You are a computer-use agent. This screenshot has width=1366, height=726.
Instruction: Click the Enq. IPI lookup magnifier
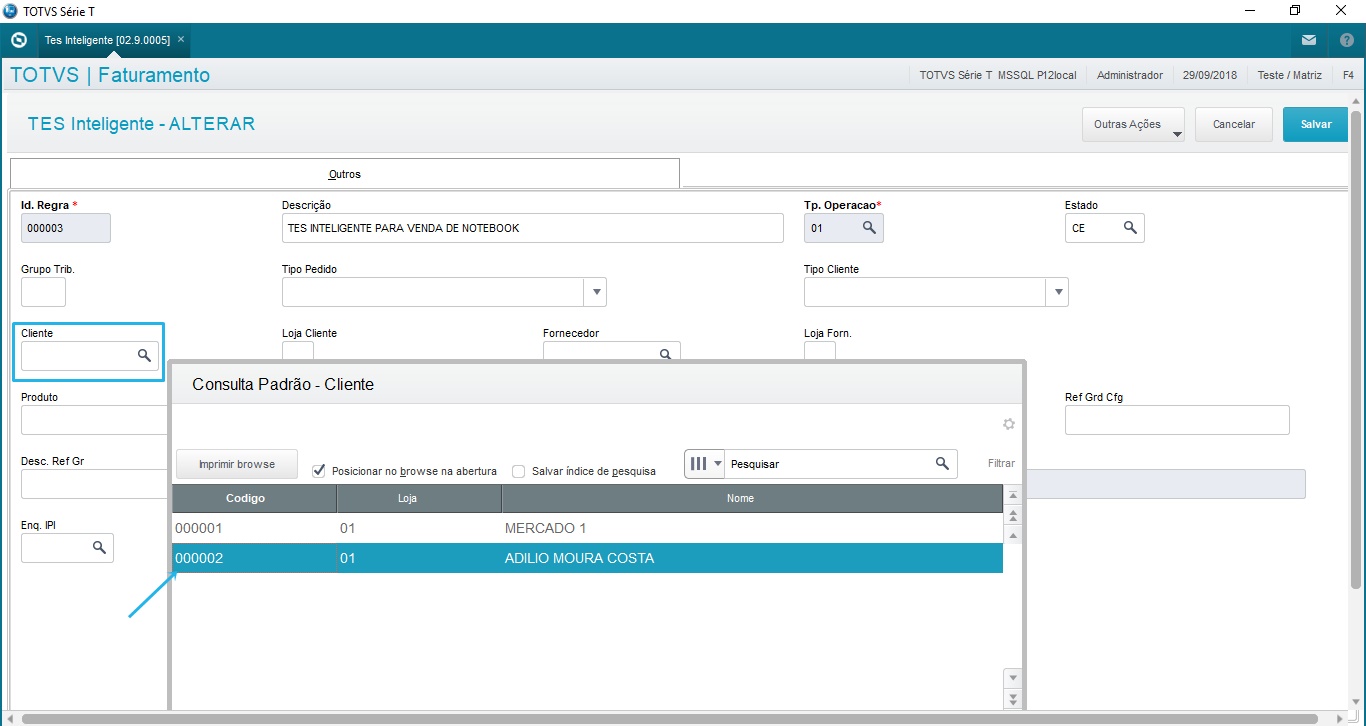[x=99, y=547]
